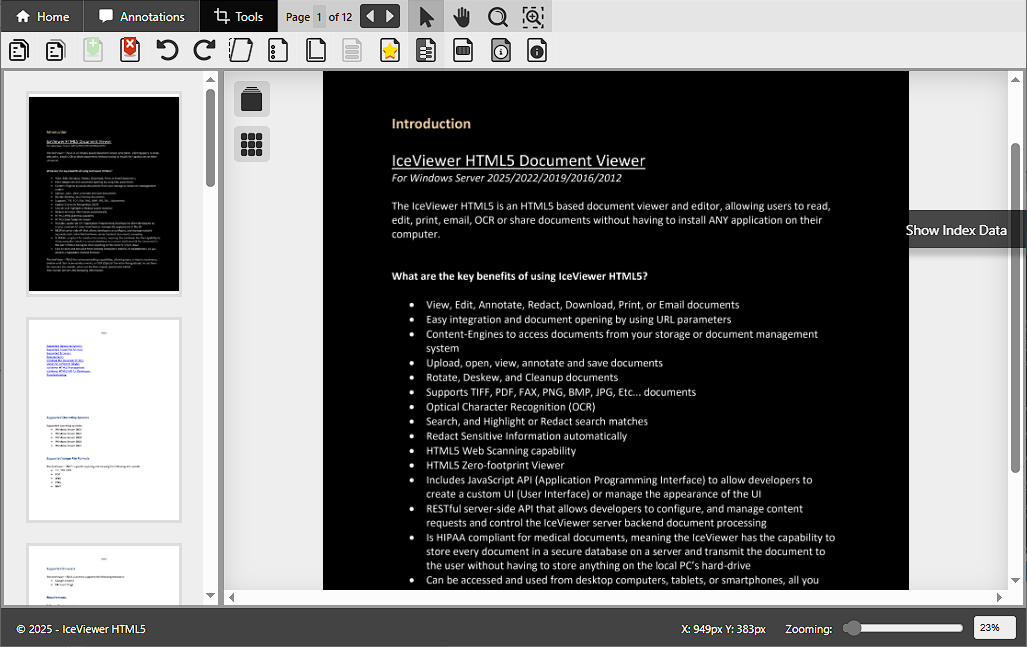The width and height of the screenshot is (1027, 647).
Task: Click horizontal scroll right arrow
Action: (999, 597)
